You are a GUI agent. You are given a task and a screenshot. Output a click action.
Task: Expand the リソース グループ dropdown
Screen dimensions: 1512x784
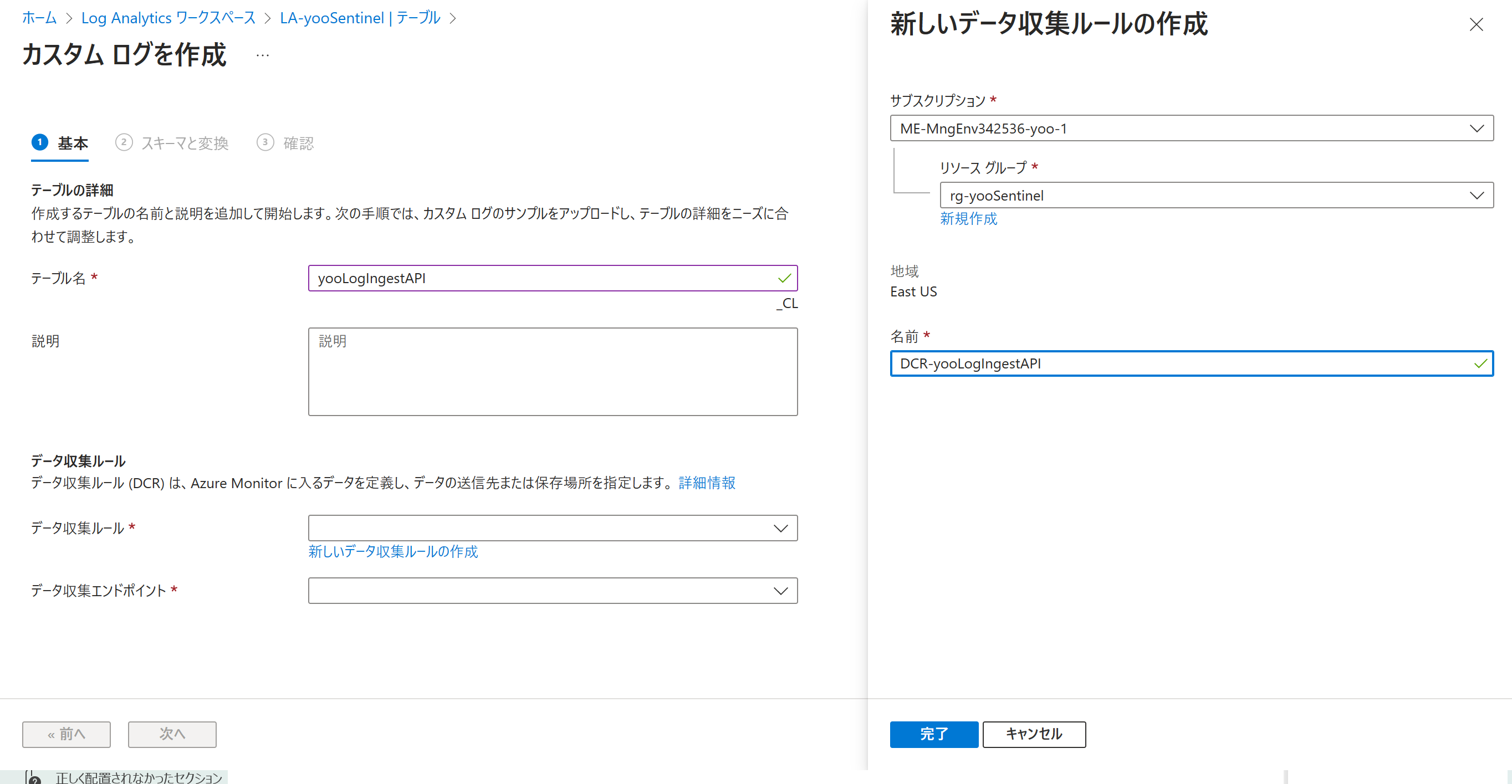[1216, 196]
